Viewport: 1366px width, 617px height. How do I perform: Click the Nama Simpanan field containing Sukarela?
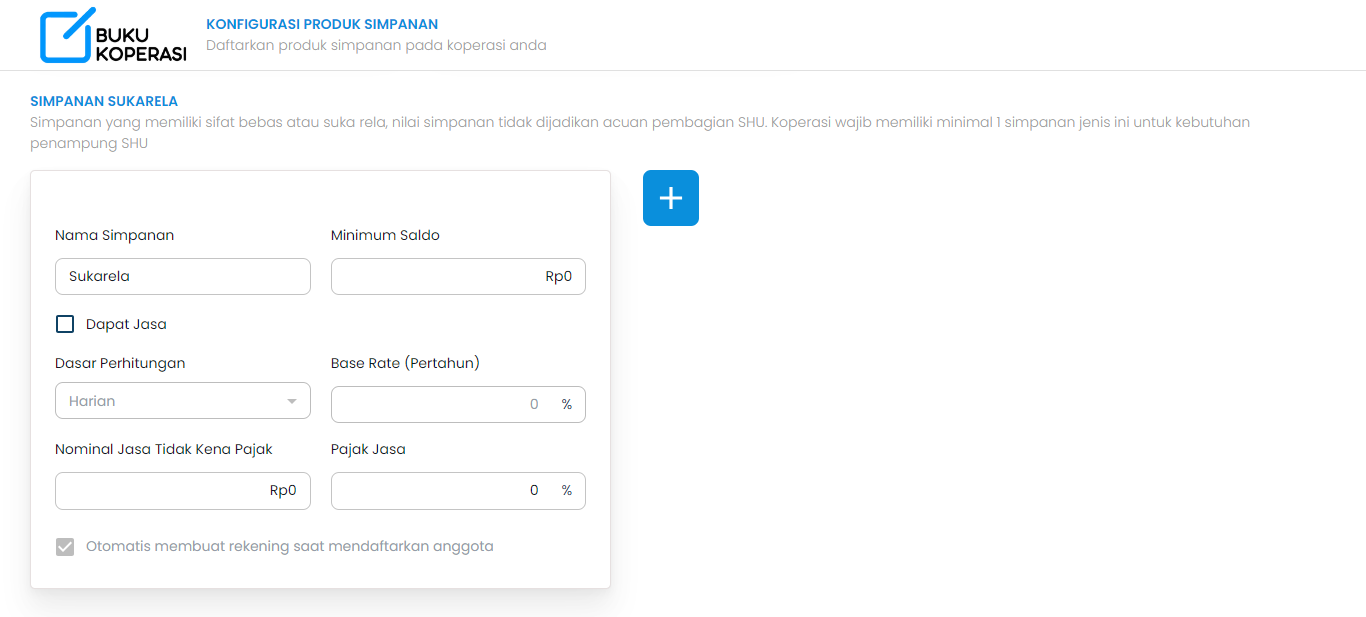click(x=182, y=276)
